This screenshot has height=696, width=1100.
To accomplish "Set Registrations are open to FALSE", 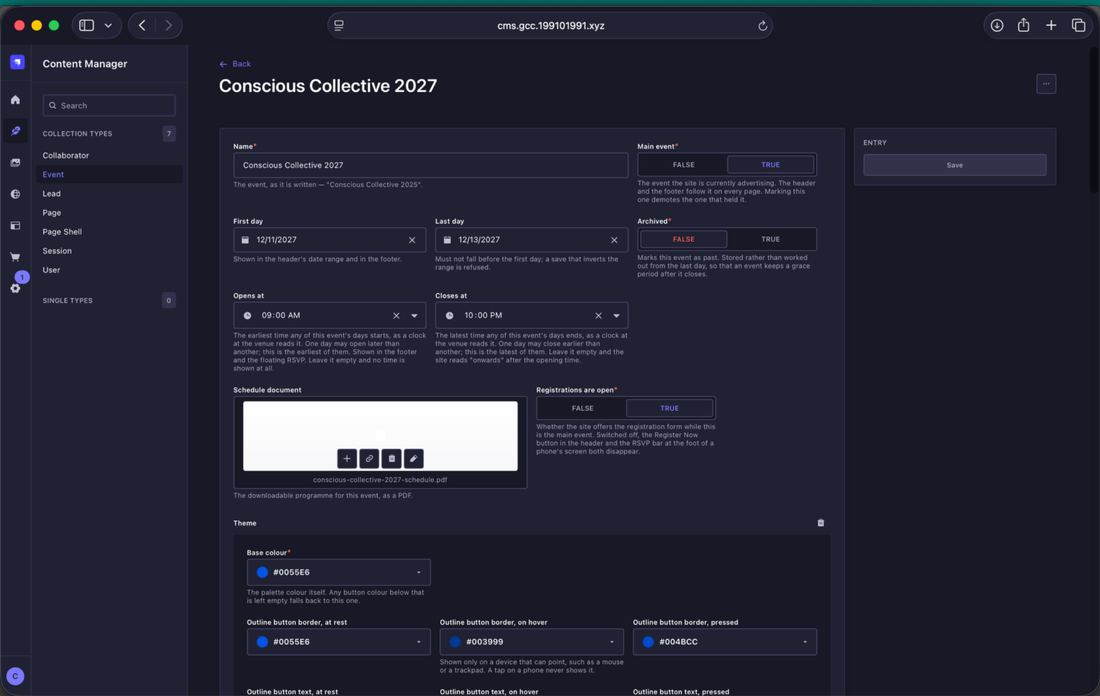I will click(582, 408).
